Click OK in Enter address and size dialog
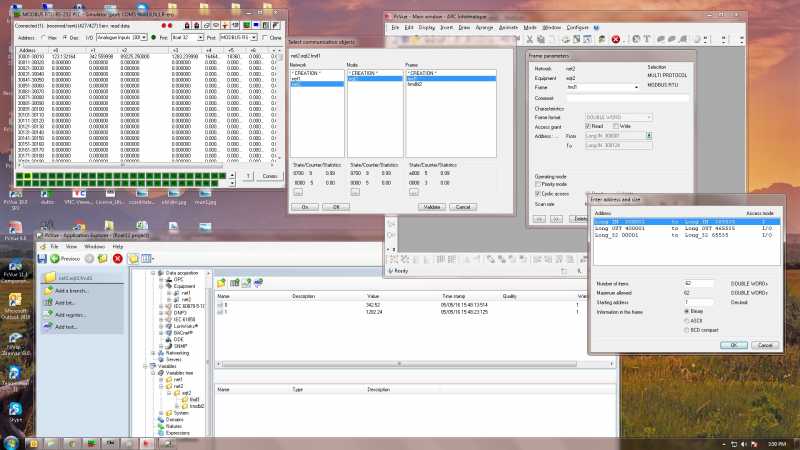 (x=734, y=345)
